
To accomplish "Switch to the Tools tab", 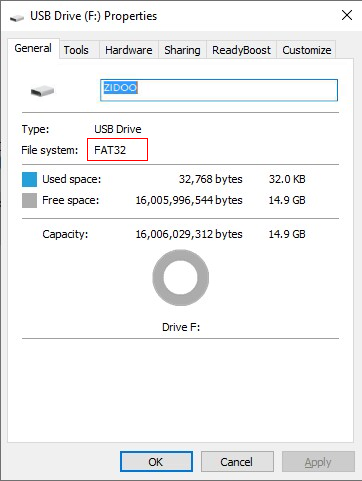I will 76,50.
